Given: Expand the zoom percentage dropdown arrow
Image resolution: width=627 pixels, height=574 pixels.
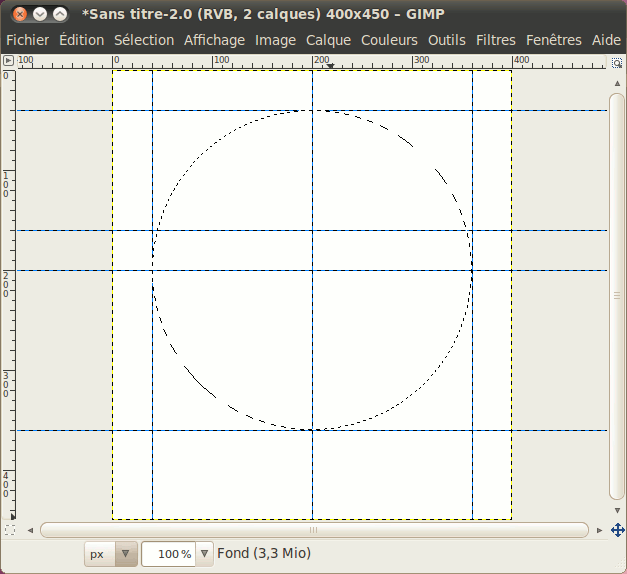Looking at the screenshot, I should pos(205,553).
